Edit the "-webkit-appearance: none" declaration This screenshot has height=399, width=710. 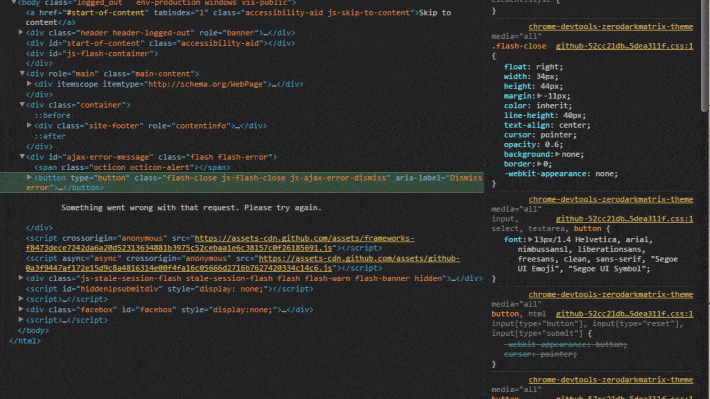pyautogui.click(x=561, y=173)
